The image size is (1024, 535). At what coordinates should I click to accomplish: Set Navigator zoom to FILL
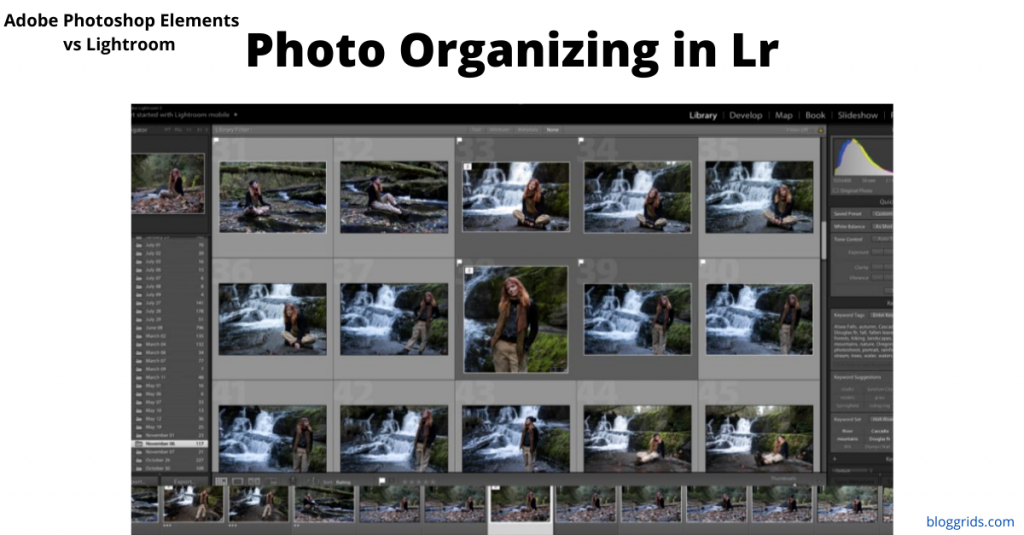pyautogui.click(x=178, y=130)
